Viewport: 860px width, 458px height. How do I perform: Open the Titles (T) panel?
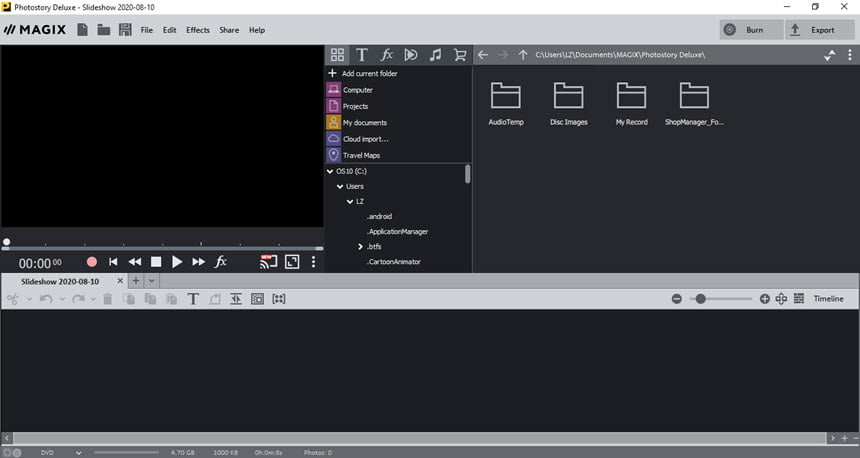[x=361, y=55]
